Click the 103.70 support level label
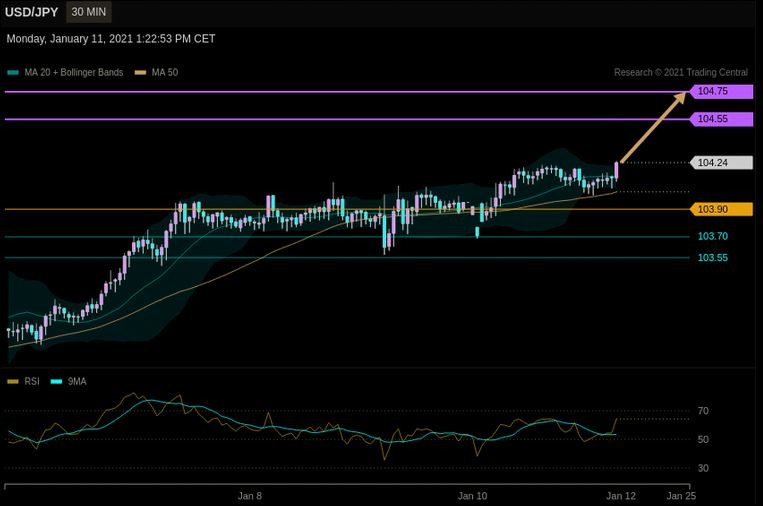 pyautogui.click(x=713, y=236)
